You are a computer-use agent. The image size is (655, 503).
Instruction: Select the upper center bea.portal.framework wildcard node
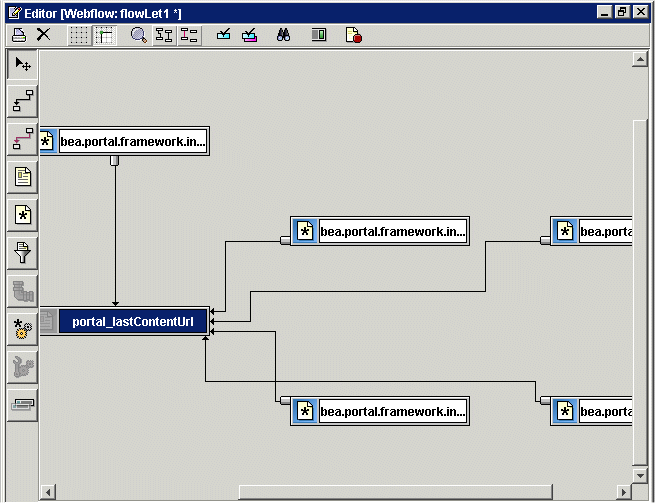(380, 231)
